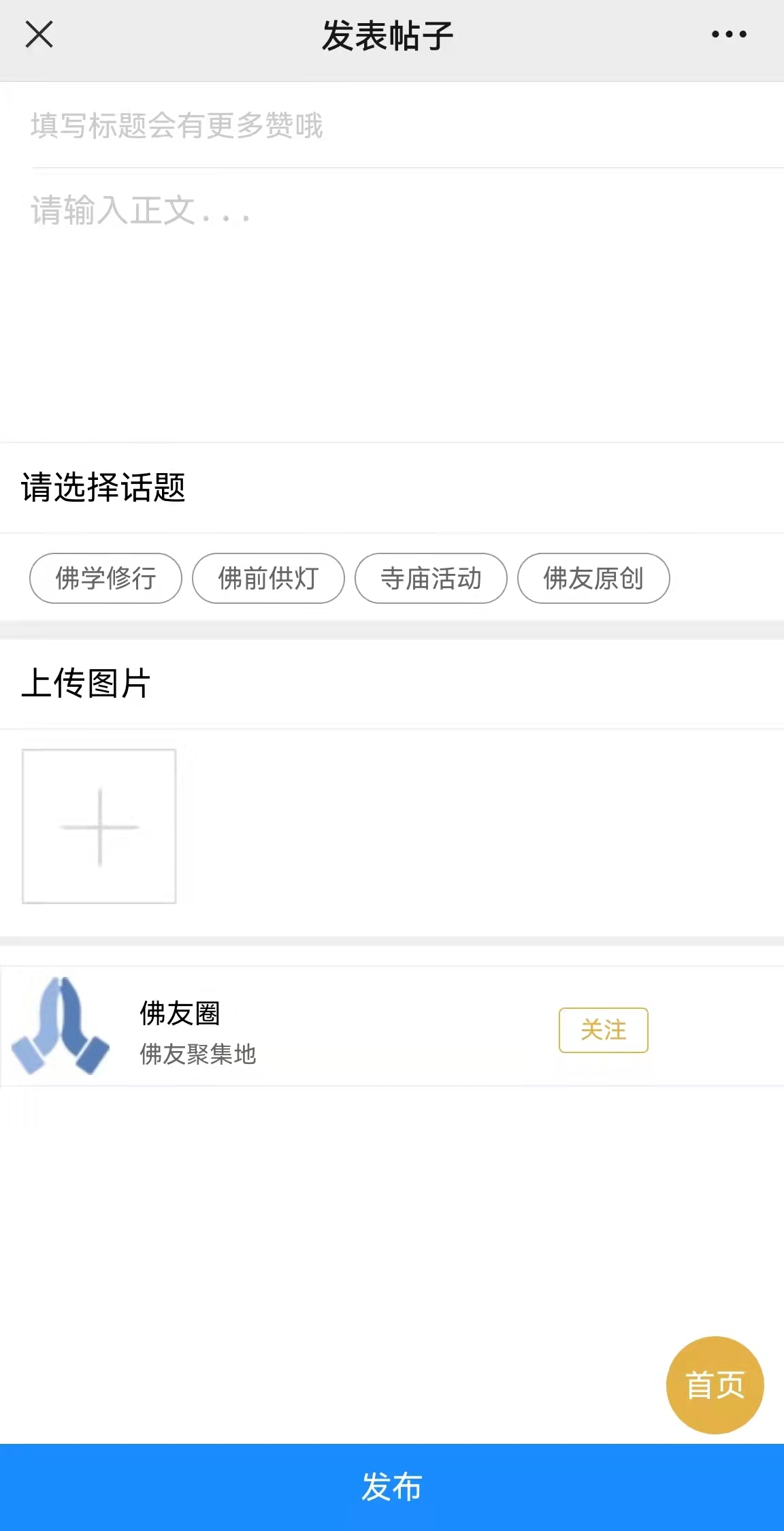784x1531 pixels.
Task: Choose the 寺庙活动 topic tag
Action: pyautogui.click(x=431, y=578)
